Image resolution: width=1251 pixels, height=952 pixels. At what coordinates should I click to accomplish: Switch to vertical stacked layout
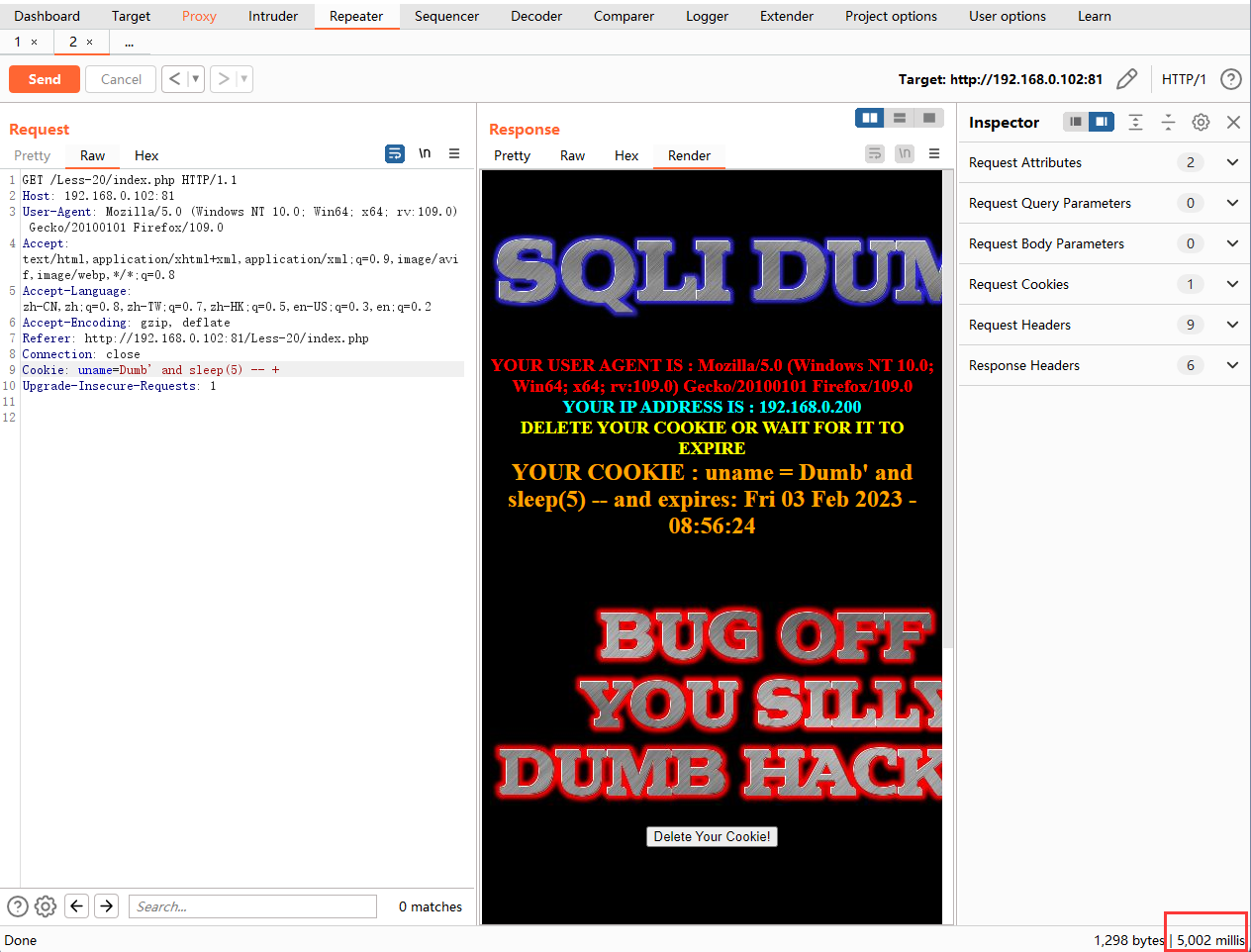click(900, 118)
